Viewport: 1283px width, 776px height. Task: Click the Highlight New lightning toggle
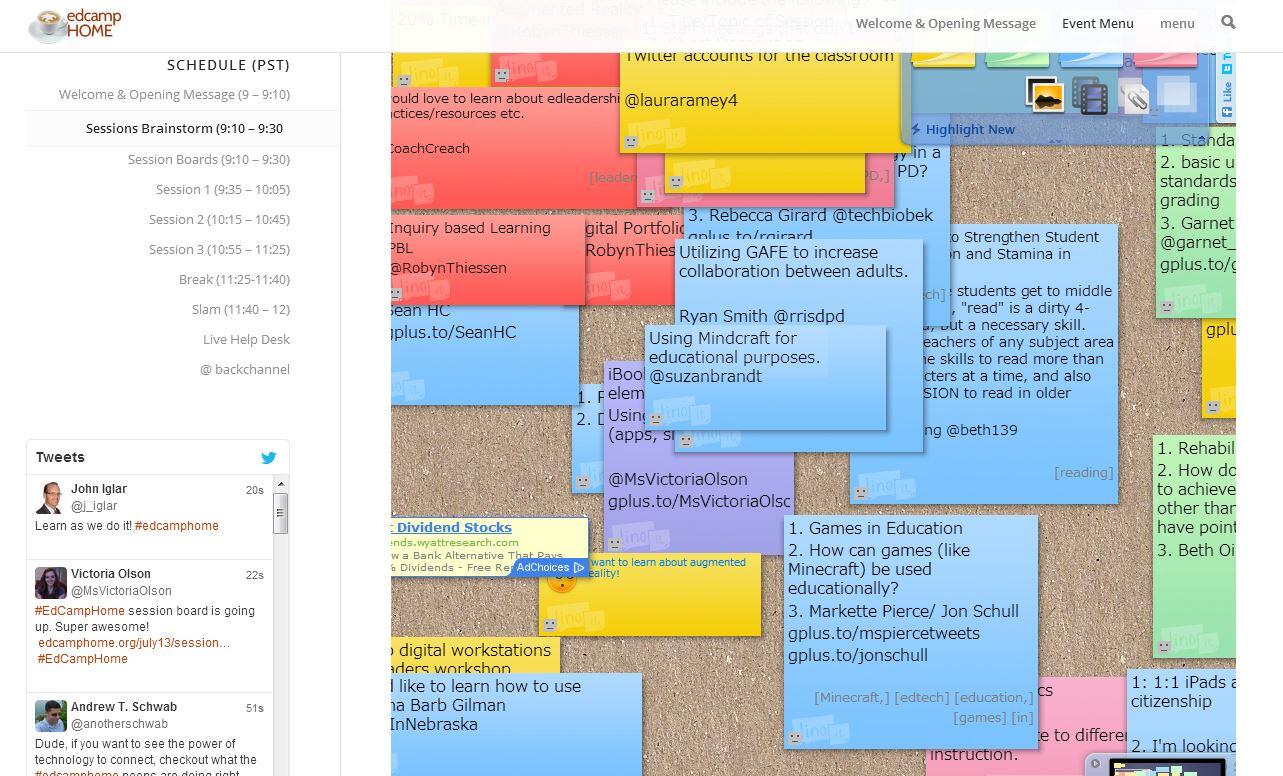tap(962, 129)
